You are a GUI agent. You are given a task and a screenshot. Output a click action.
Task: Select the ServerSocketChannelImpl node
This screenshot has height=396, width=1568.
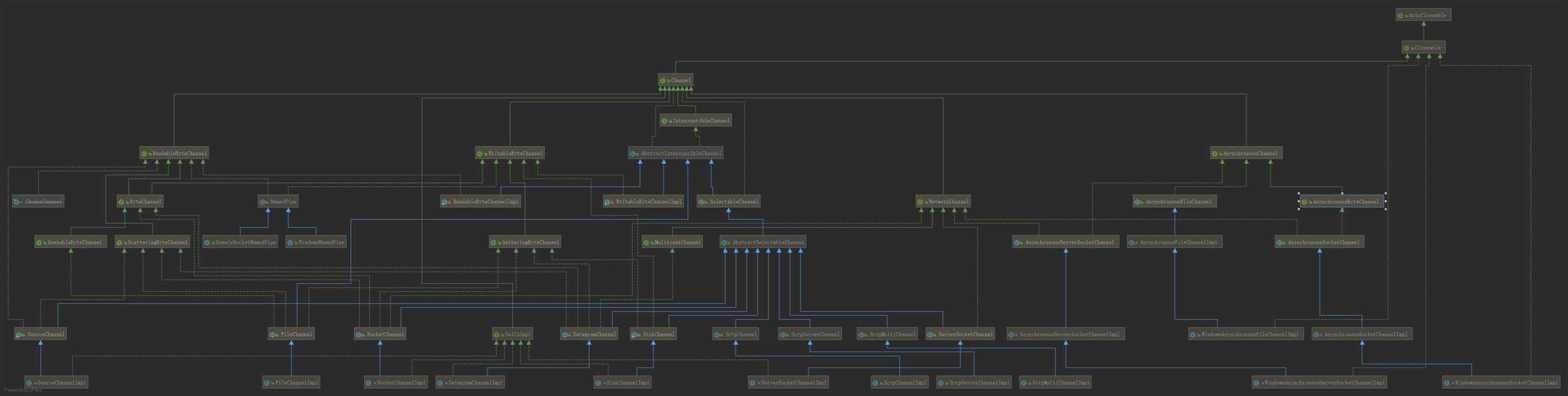point(788,382)
